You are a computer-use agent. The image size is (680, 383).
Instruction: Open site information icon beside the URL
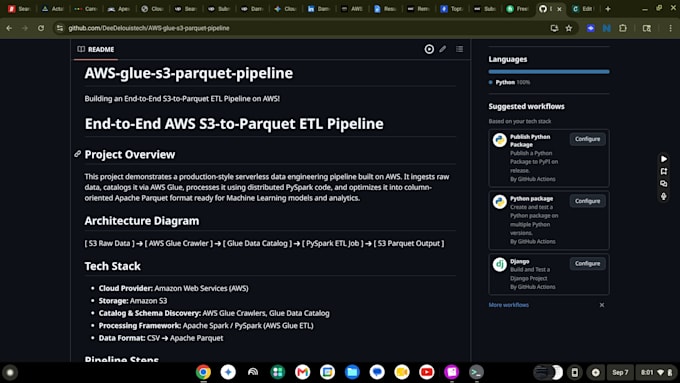pos(60,28)
